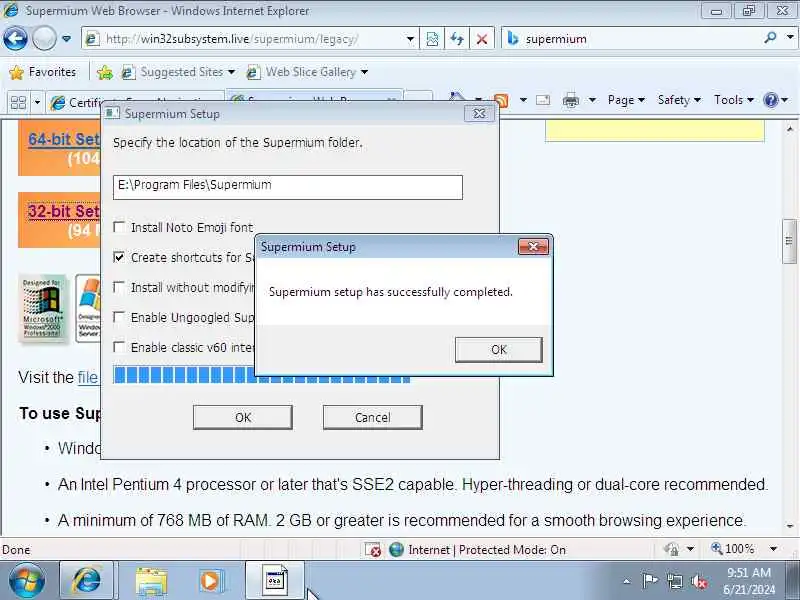This screenshot has width=800, height=600.
Task: Click the scrollbar up arrow
Action: click(x=790, y=129)
